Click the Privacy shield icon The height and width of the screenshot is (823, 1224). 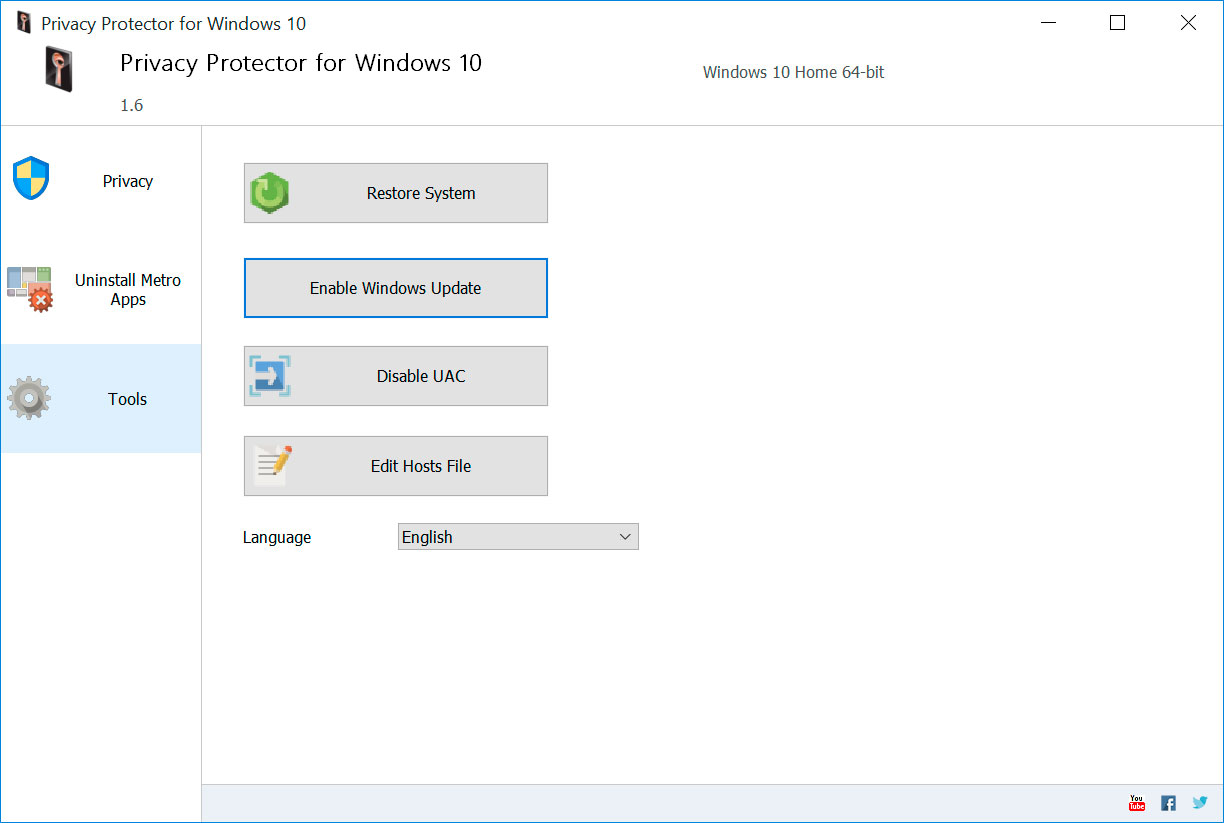[31, 178]
